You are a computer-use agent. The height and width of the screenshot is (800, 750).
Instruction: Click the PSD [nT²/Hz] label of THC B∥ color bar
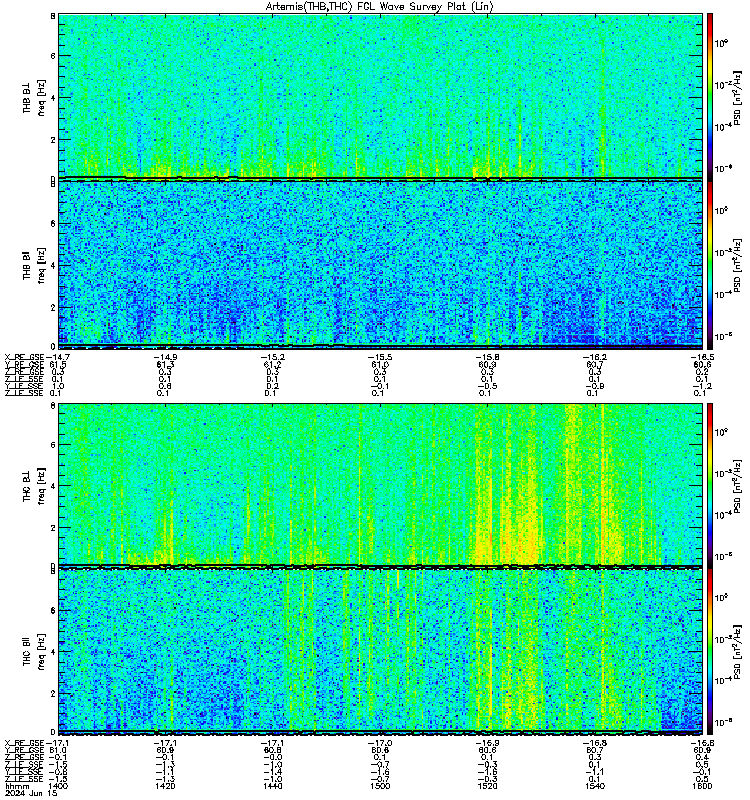click(x=737, y=652)
